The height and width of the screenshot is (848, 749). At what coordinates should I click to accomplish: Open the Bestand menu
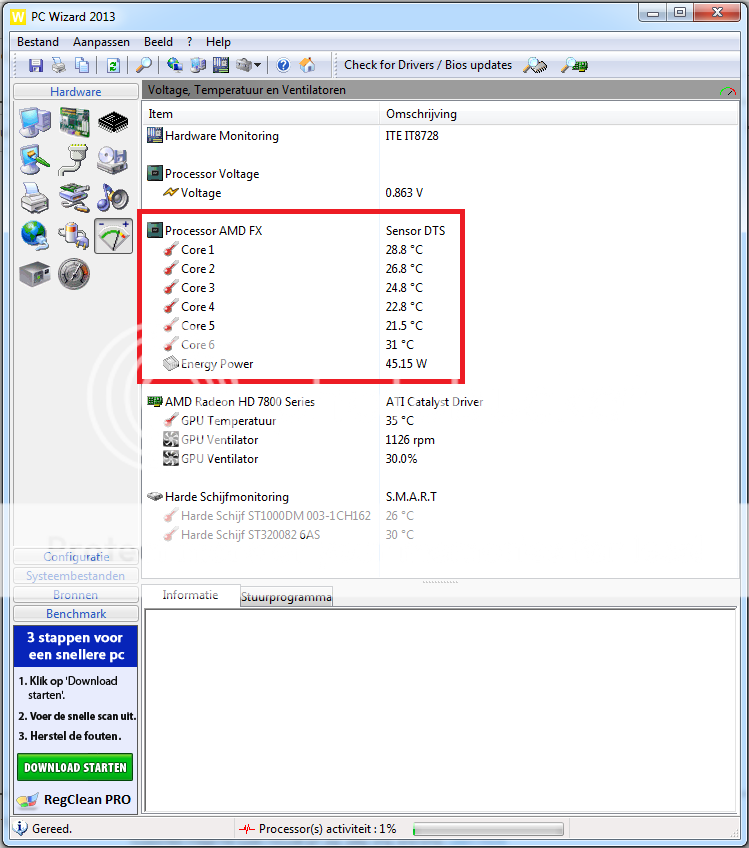pos(38,42)
